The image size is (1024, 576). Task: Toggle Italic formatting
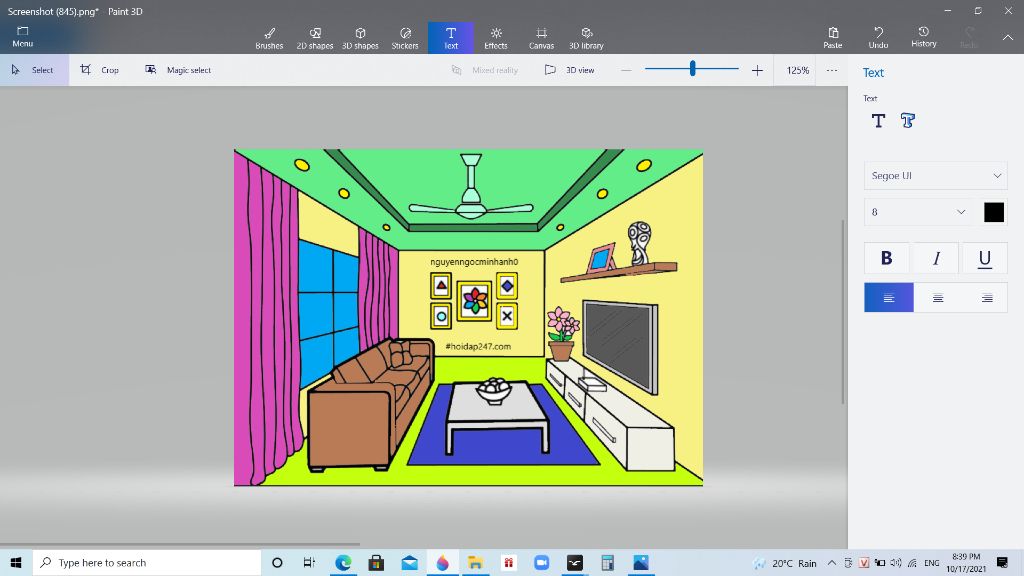click(936, 258)
